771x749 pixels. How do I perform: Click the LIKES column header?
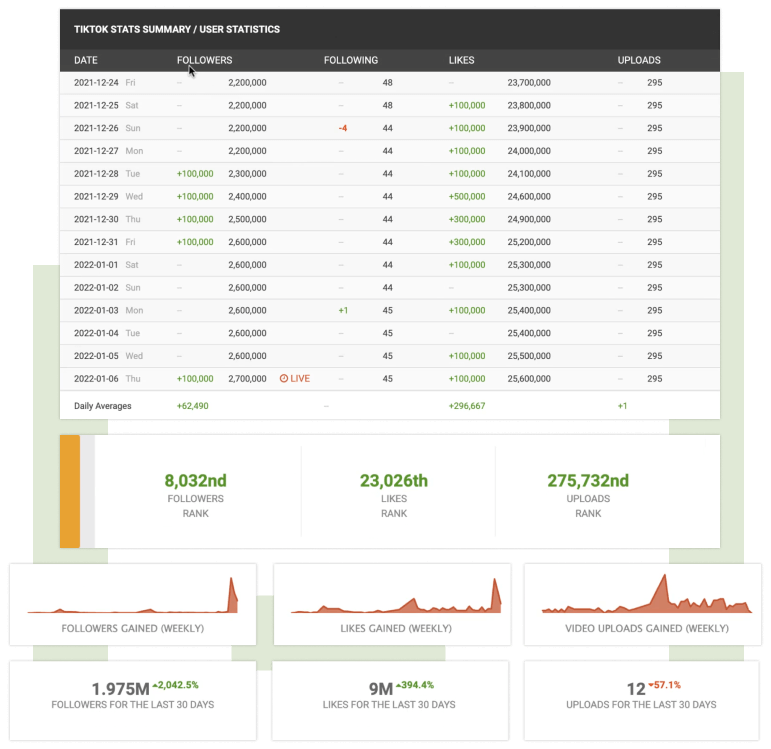pyautogui.click(x=461, y=60)
